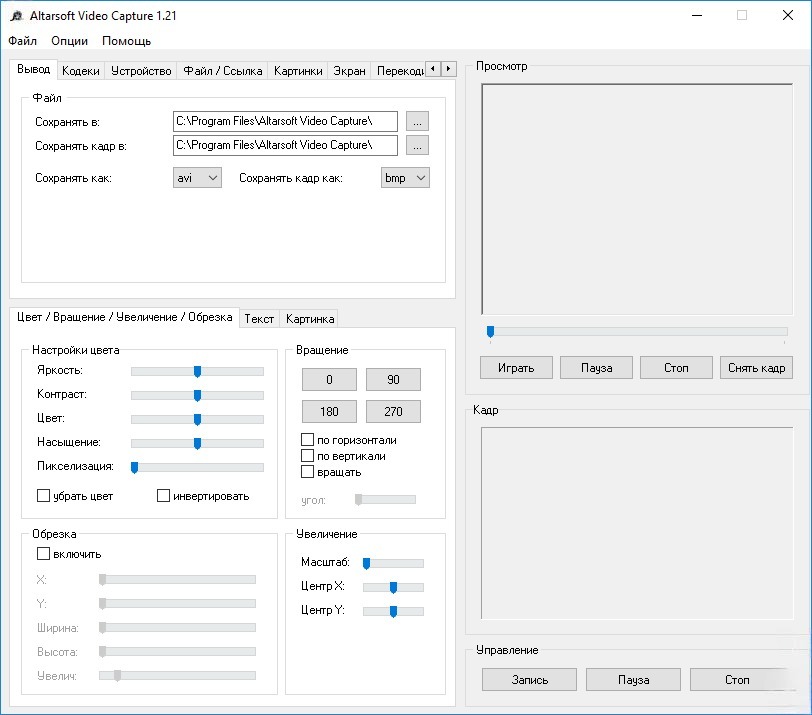Close the Altarsoft Video Capture window
The height and width of the screenshot is (715, 812).
tap(788, 16)
